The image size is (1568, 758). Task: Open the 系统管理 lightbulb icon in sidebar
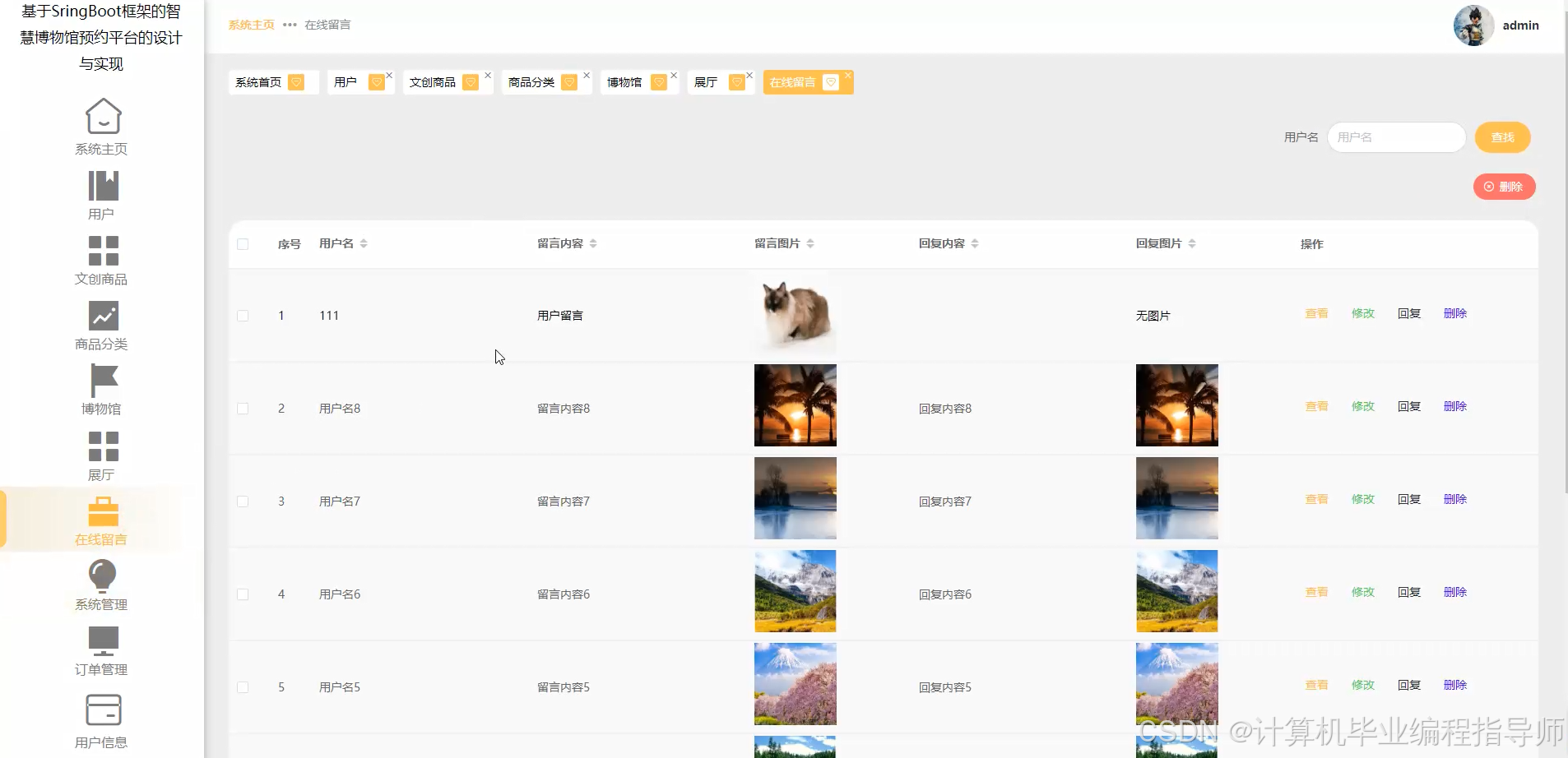(x=102, y=575)
